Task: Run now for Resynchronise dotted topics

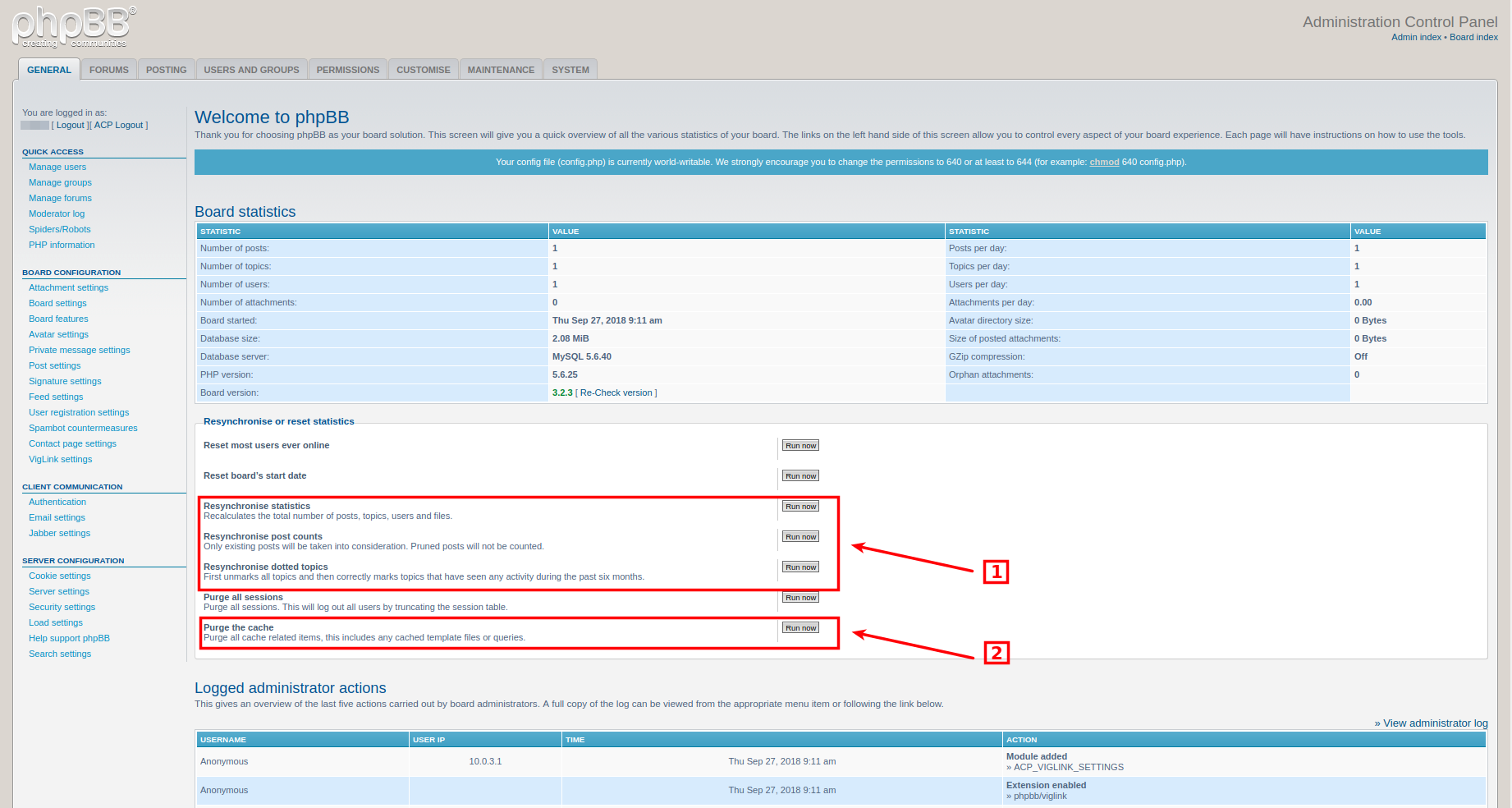Action: pos(800,567)
